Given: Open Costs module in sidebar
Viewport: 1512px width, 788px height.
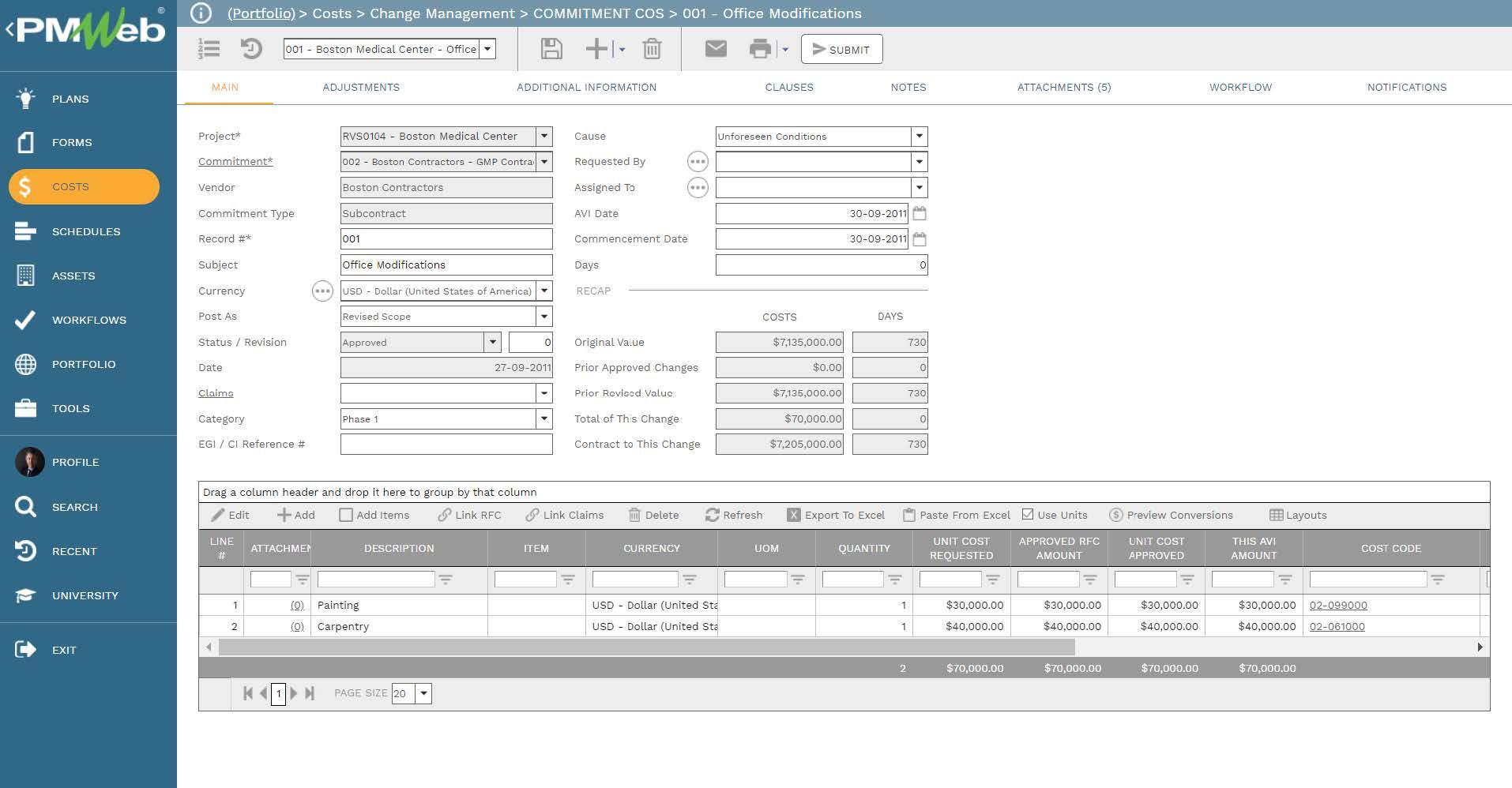Looking at the screenshot, I should click(x=84, y=186).
